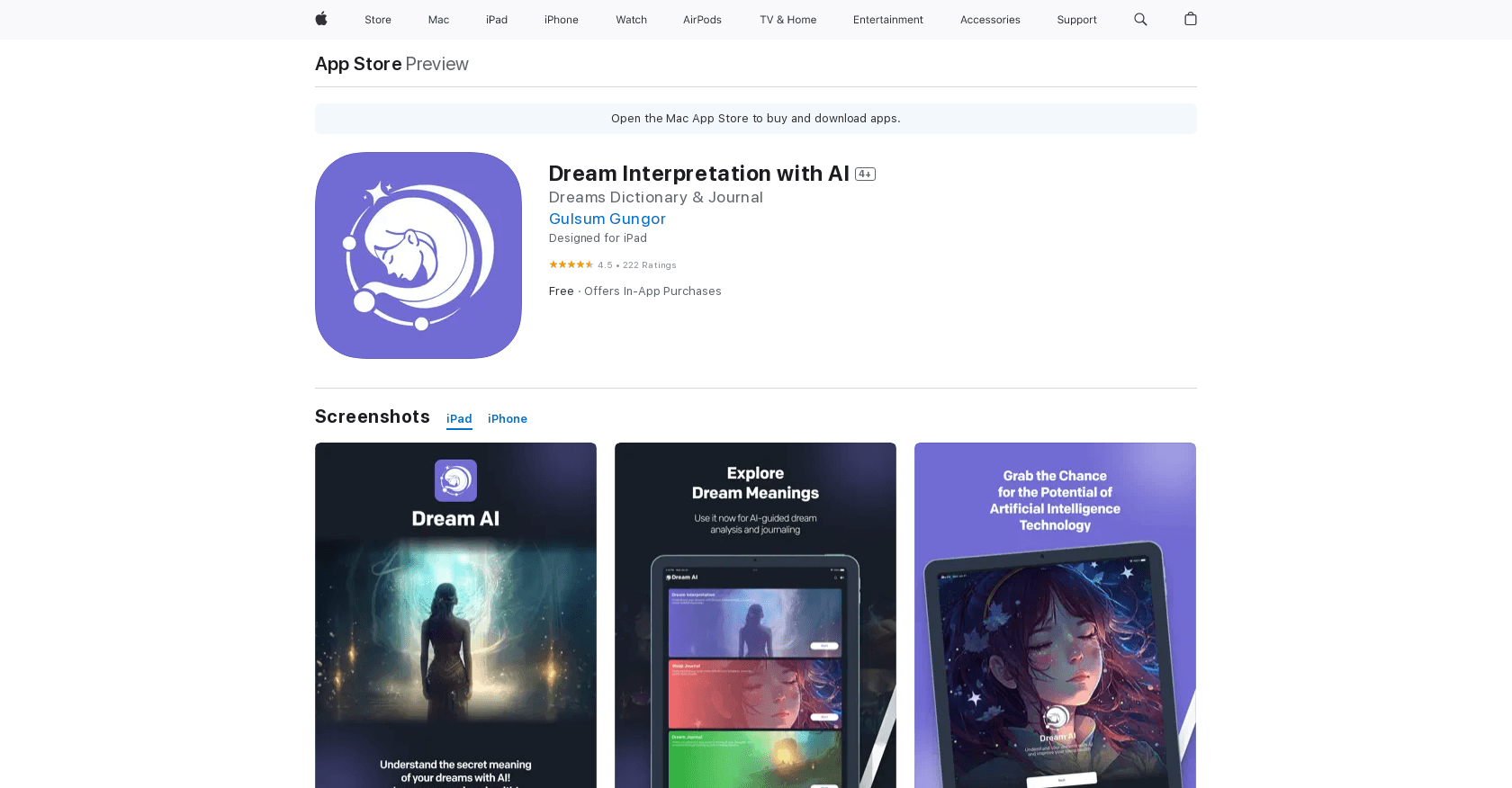Click the Dream Interpretation app icon
This screenshot has width=1512, height=788.
[x=418, y=255]
